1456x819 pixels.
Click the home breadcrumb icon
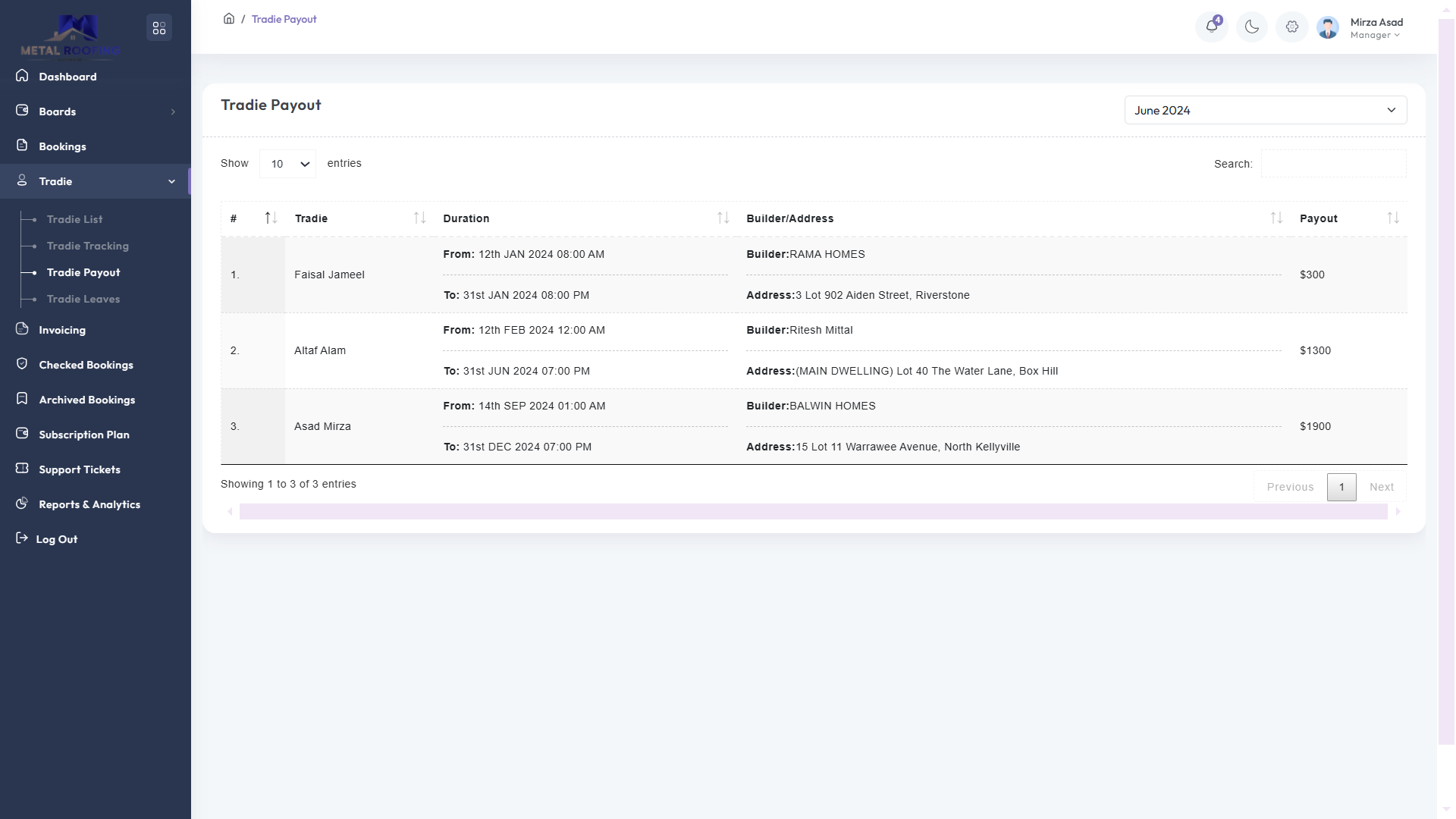point(229,19)
